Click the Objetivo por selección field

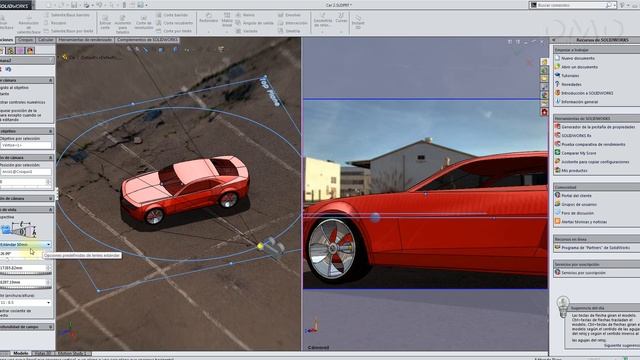pos(26,145)
